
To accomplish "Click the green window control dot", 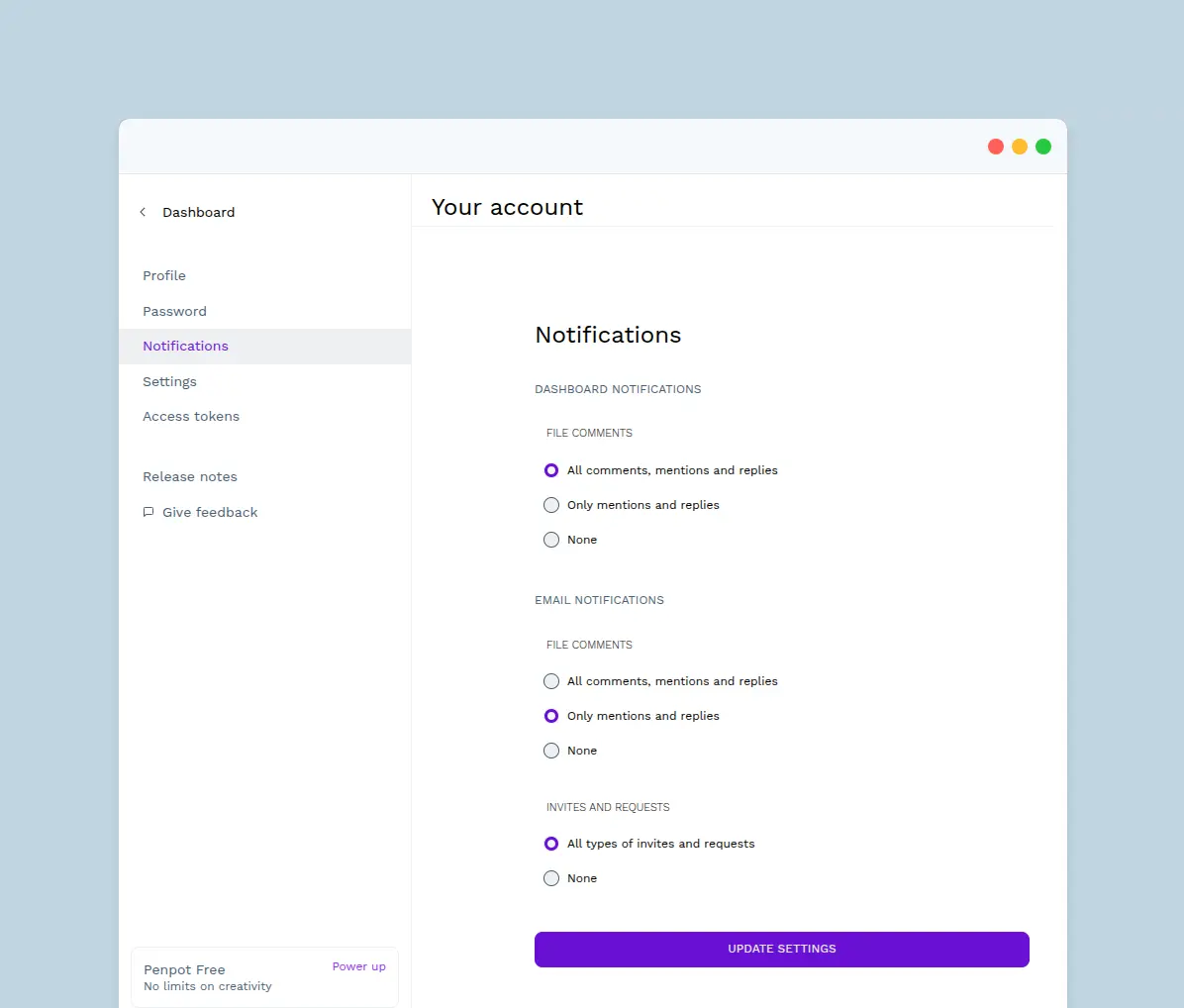I will click(1043, 147).
